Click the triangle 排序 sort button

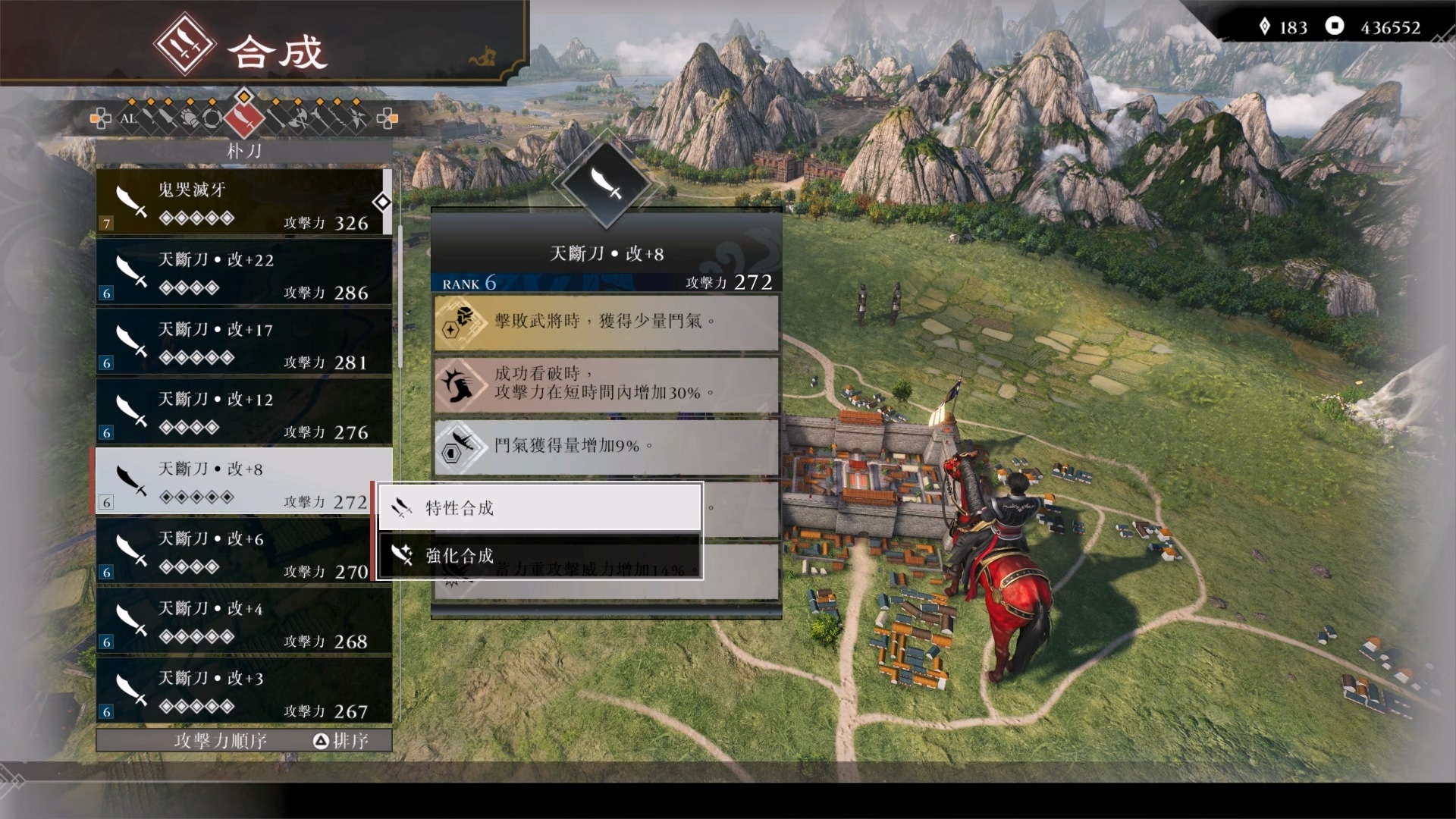point(340,741)
